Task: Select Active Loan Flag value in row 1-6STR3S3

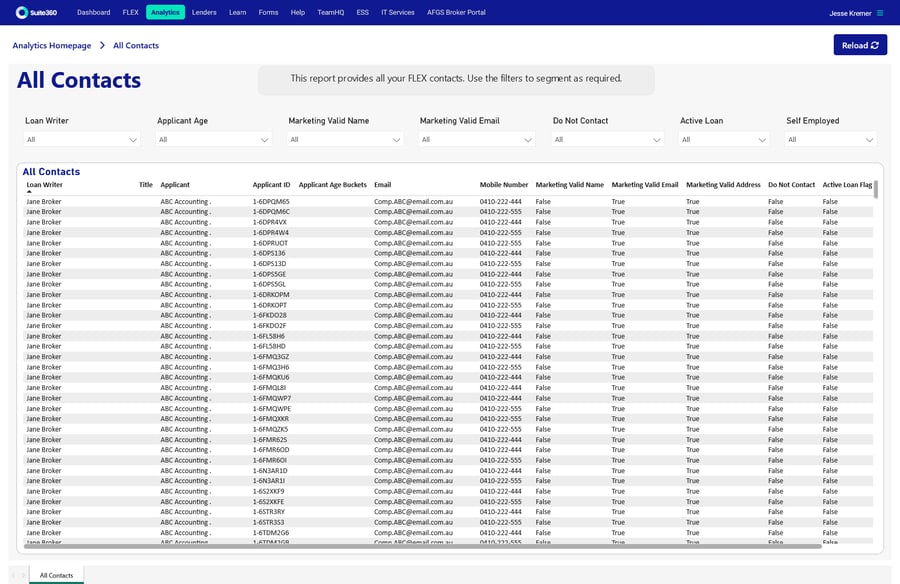Action: (830, 522)
